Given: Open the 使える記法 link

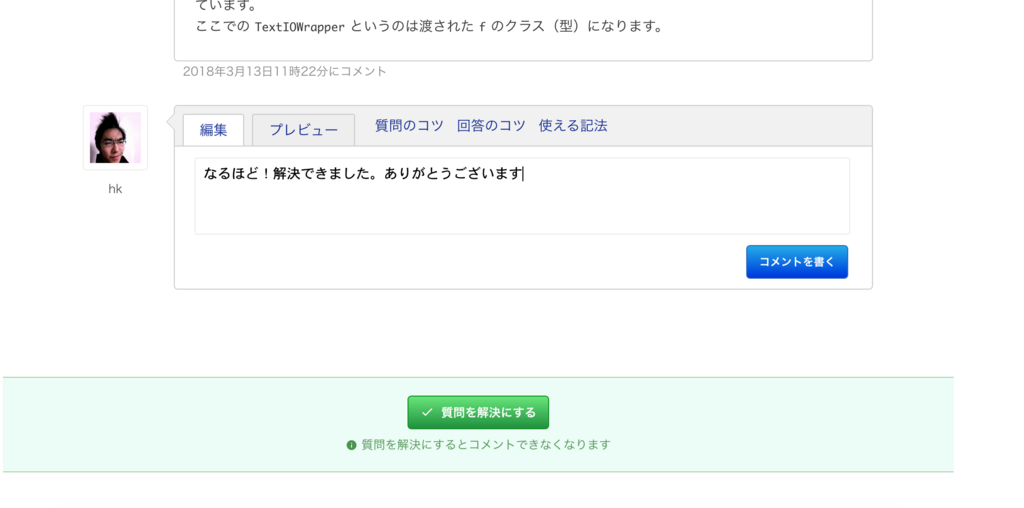Looking at the screenshot, I should click(x=573, y=126).
